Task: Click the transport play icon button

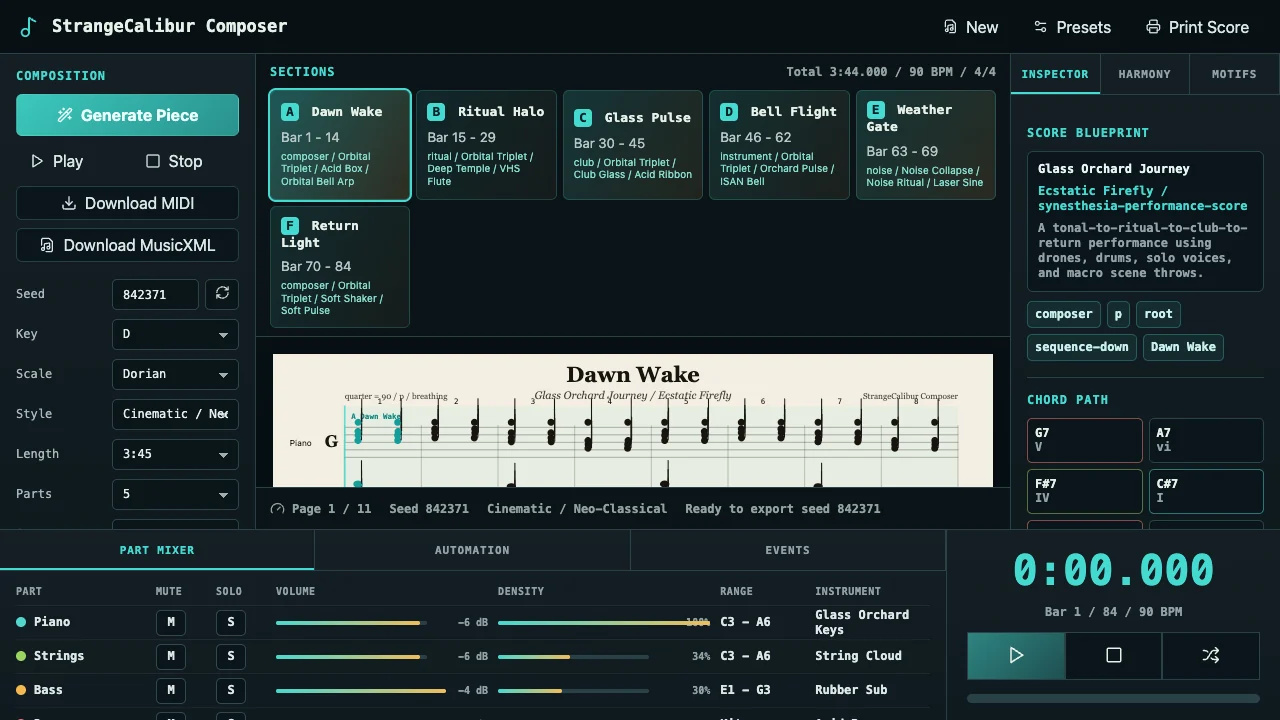Action: [x=1016, y=655]
